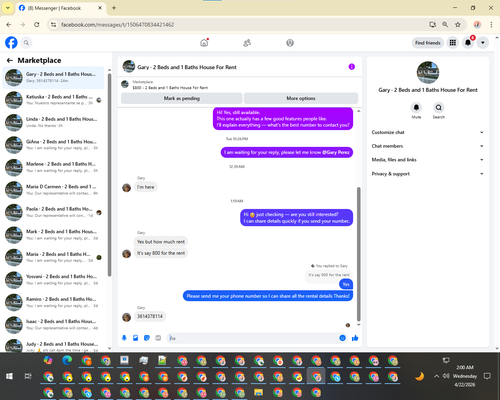Screen dimensions: 500x400
Task: Open Paola's 2 Beds conversation
Action: (53, 212)
